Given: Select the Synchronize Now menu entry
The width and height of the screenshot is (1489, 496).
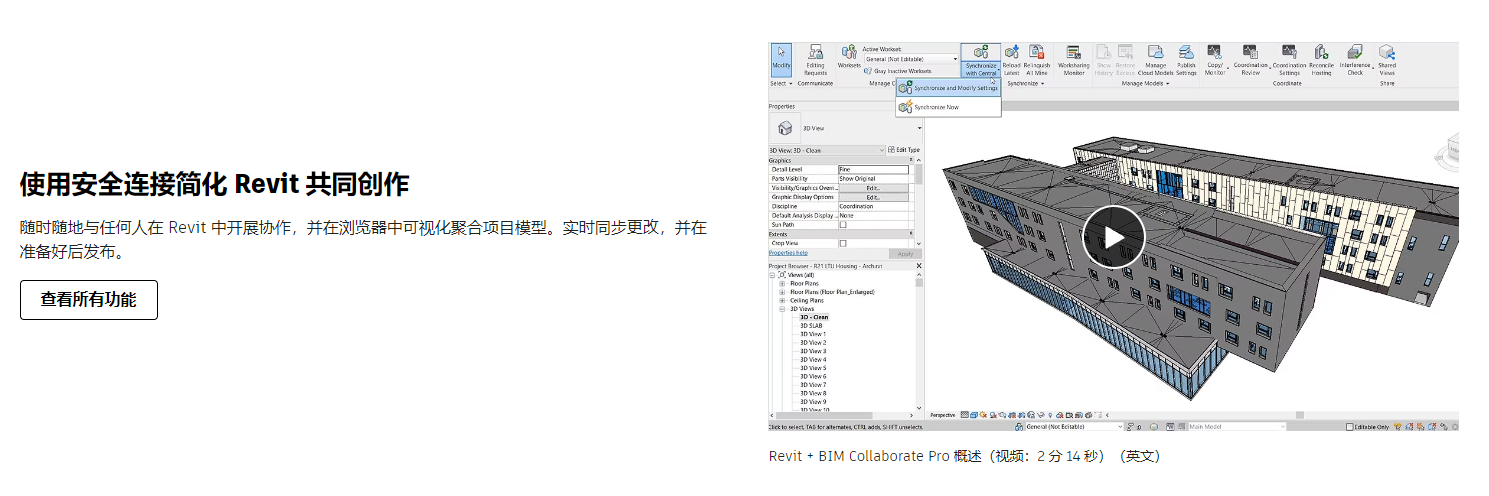Looking at the screenshot, I should 936,107.
